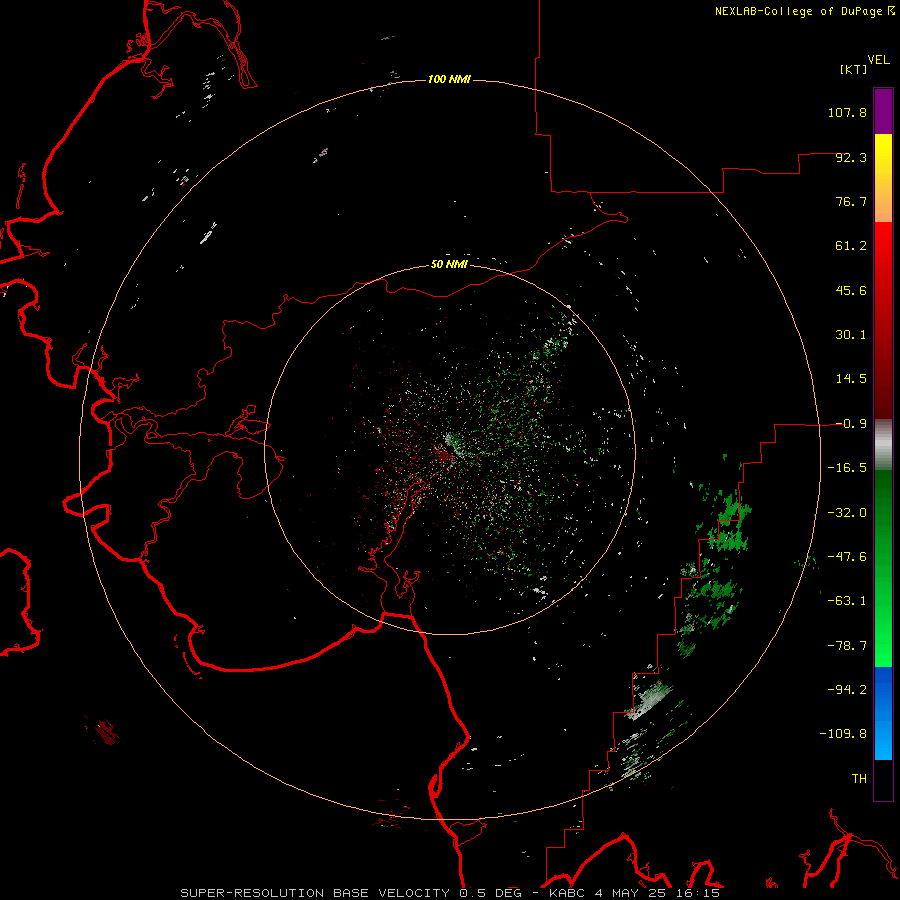900x900 pixels.
Task: Click the -16.5 velocity scale value
Action: click(x=847, y=468)
